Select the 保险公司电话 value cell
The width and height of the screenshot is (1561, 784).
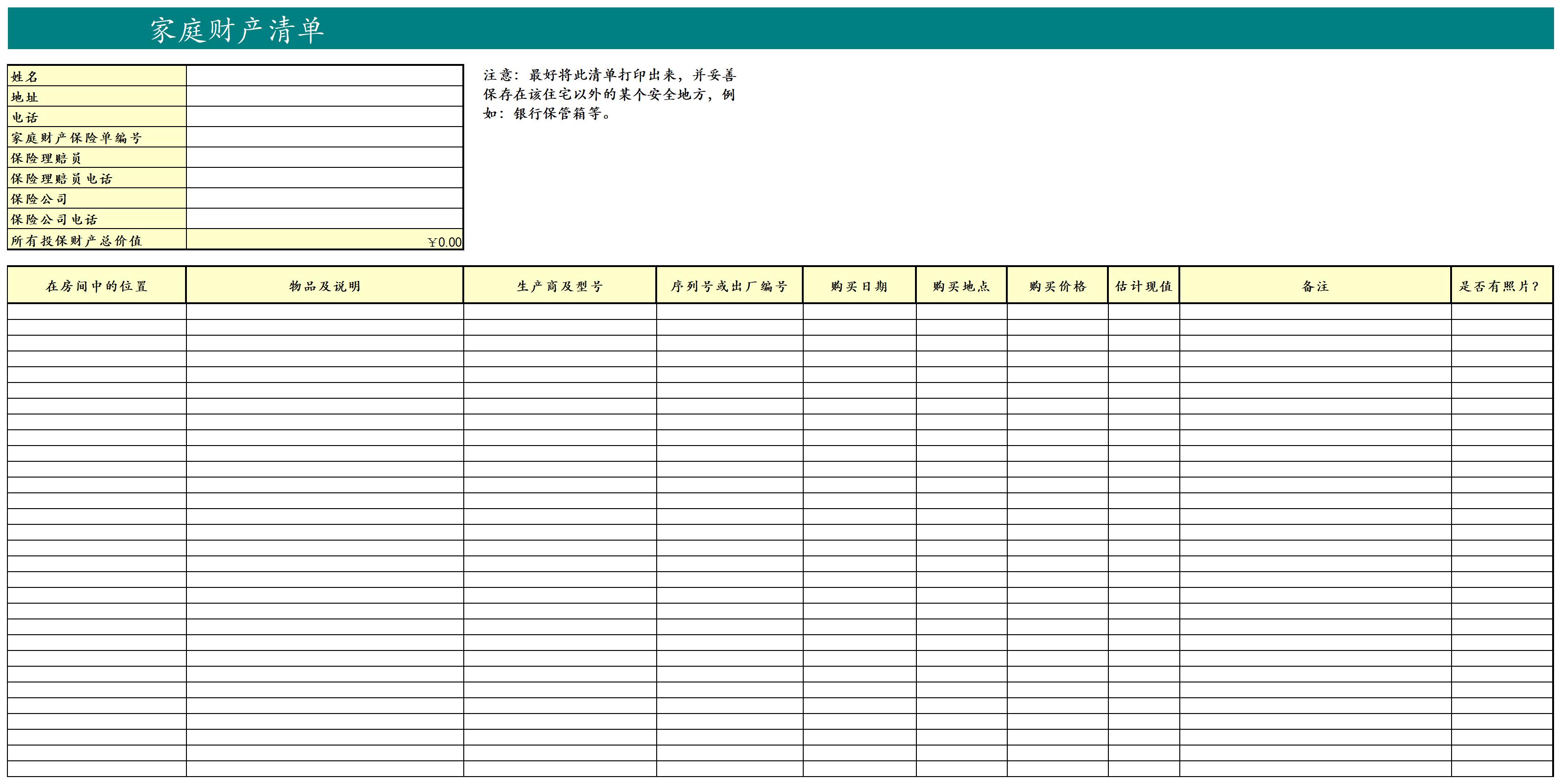point(324,219)
